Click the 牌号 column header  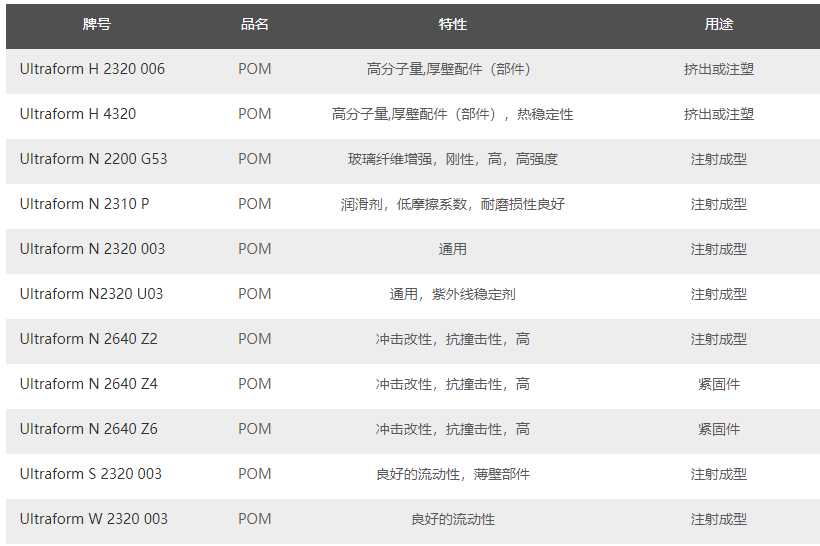pyautogui.click(x=97, y=25)
